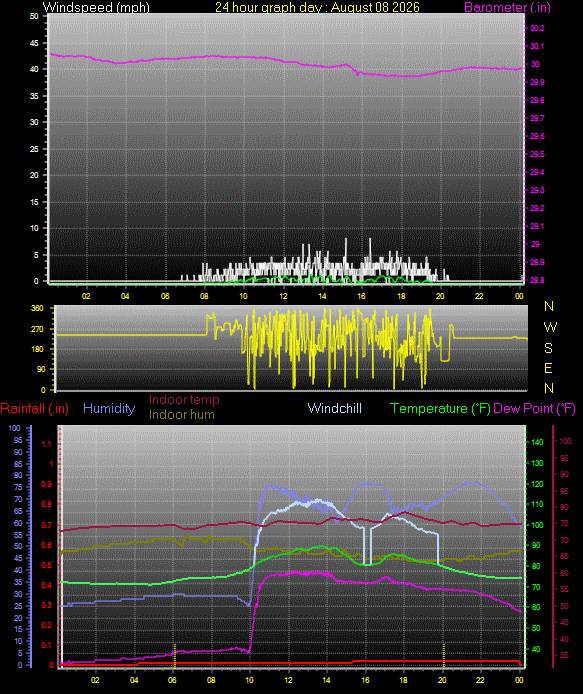Click the '50' windspeed axis value
Viewport: 583px width, 694px height.
coord(34,16)
